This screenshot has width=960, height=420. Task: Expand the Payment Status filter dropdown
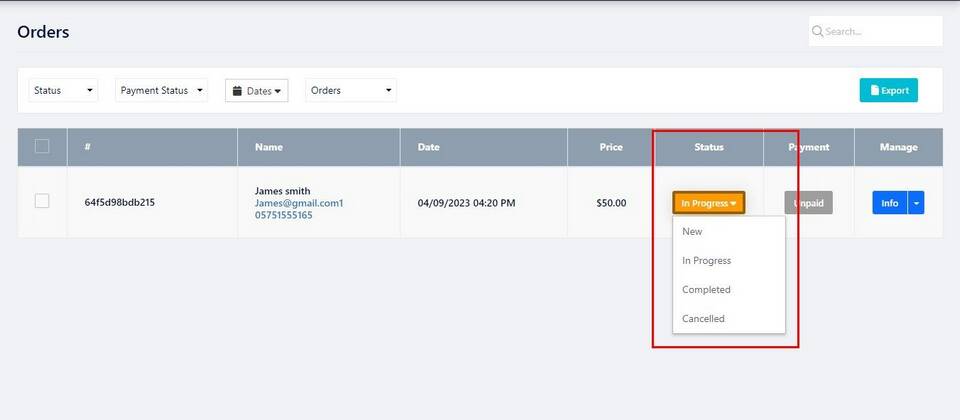point(162,90)
